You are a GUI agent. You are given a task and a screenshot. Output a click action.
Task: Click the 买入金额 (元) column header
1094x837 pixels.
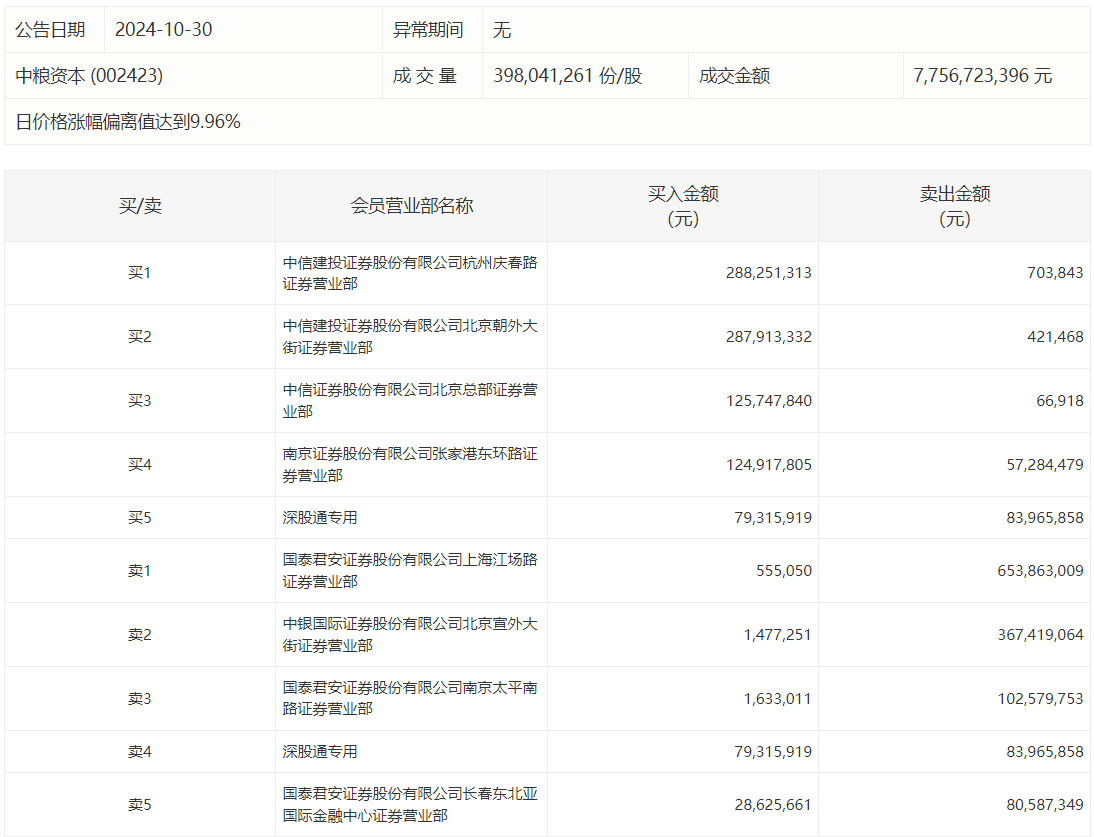click(683, 206)
